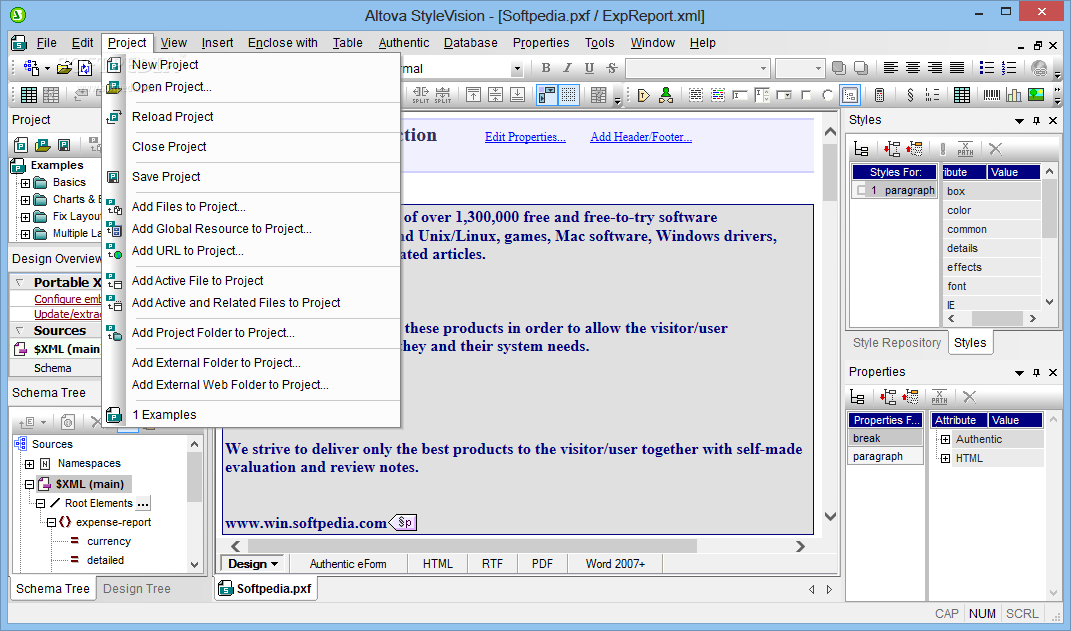Expand Namespaces node in Schema Tree
1071x631 pixels.
[x=29, y=464]
